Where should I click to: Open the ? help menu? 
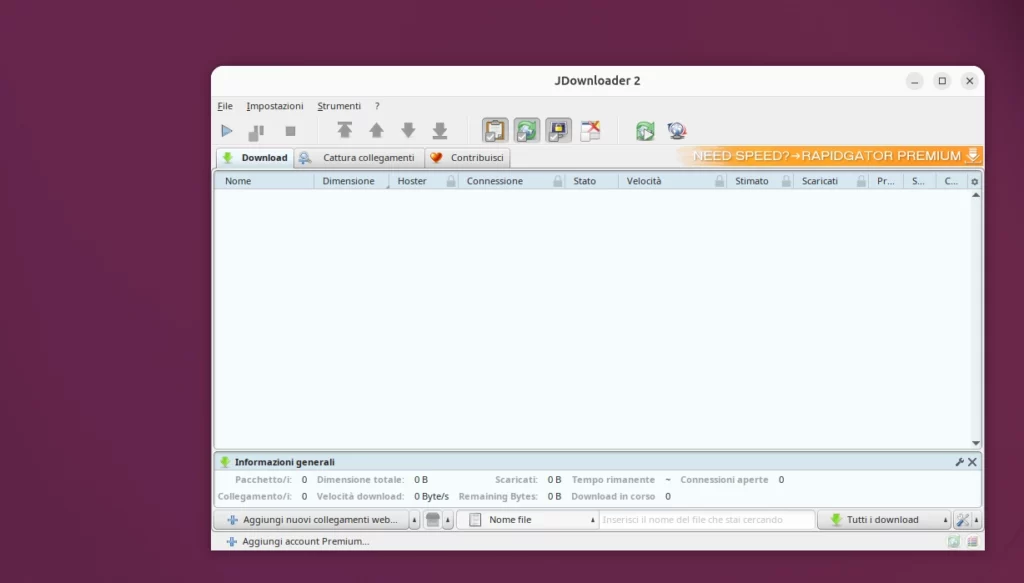tap(377, 106)
